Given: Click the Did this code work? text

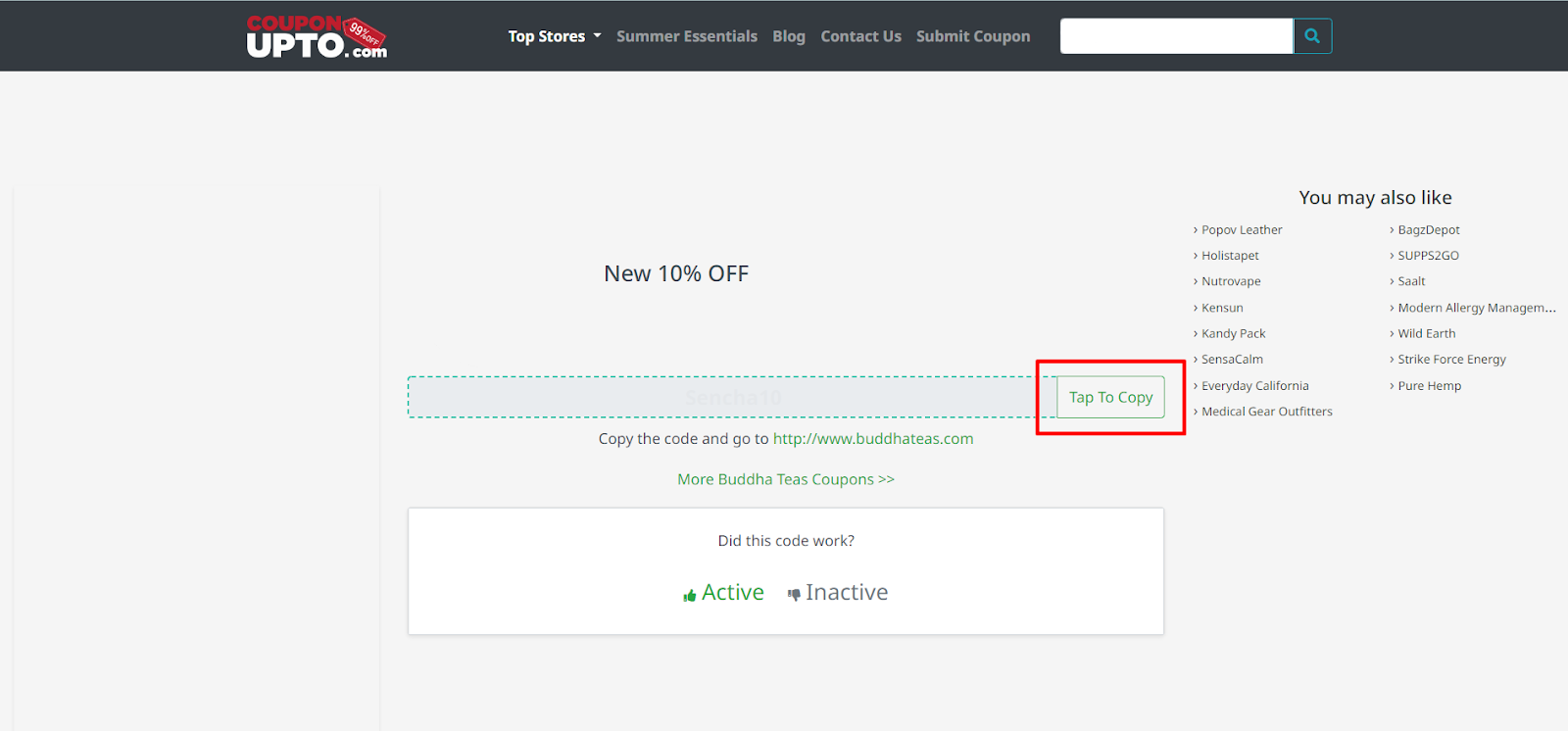Looking at the screenshot, I should [x=786, y=541].
